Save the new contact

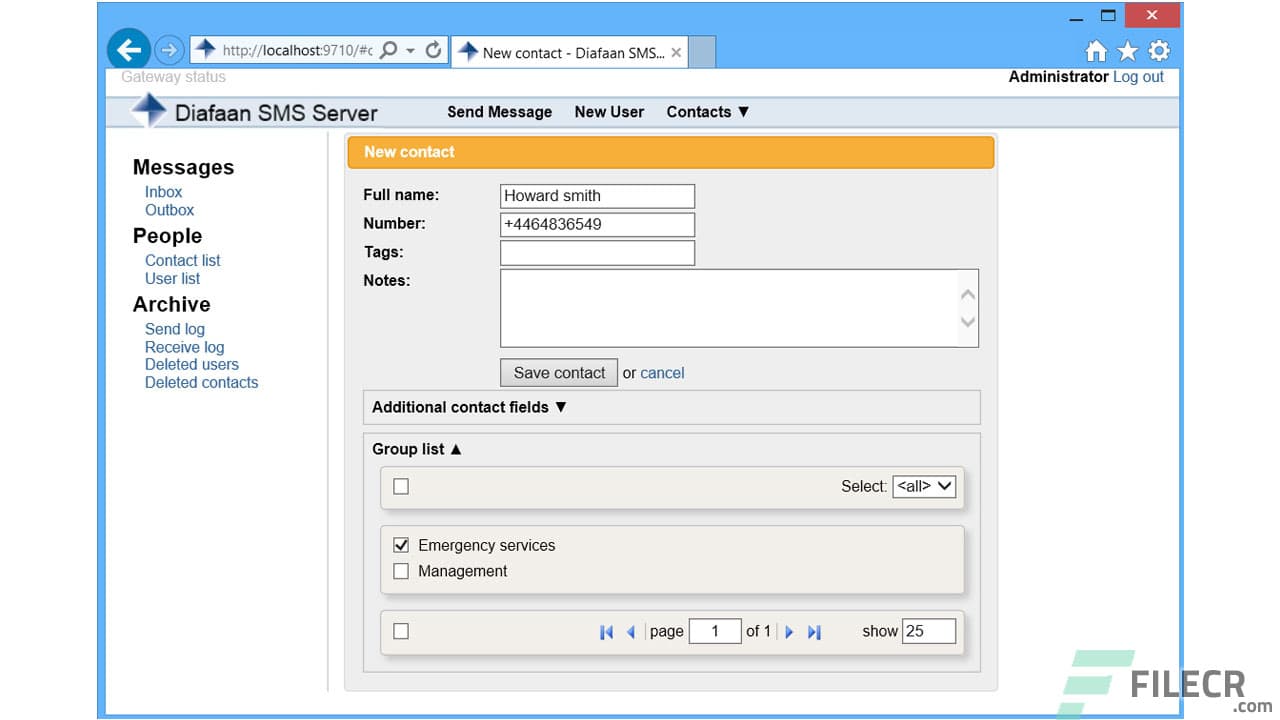coord(559,372)
